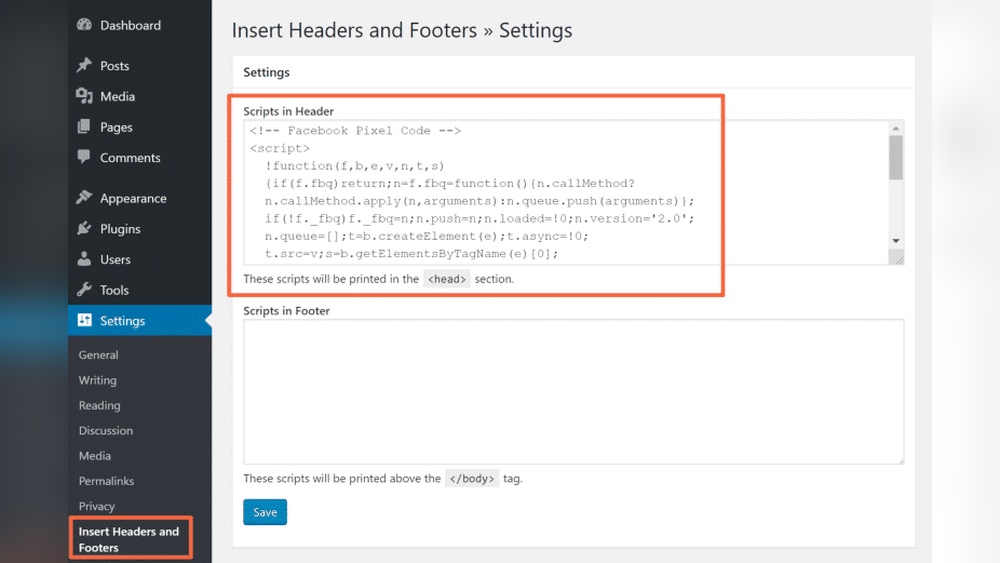The height and width of the screenshot is (563, 1000).
Task: Click the Settings sliders icon
Action: (84, 320)
